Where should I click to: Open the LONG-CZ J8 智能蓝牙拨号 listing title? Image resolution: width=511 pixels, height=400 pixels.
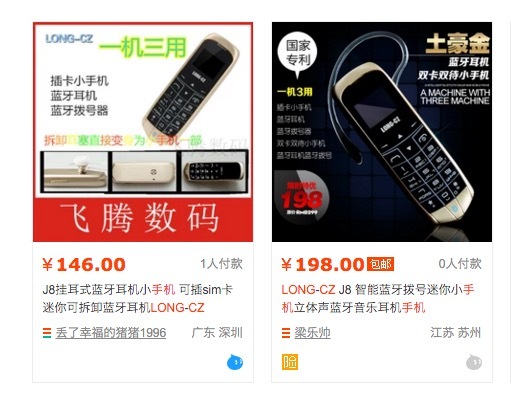click(378, 298)
